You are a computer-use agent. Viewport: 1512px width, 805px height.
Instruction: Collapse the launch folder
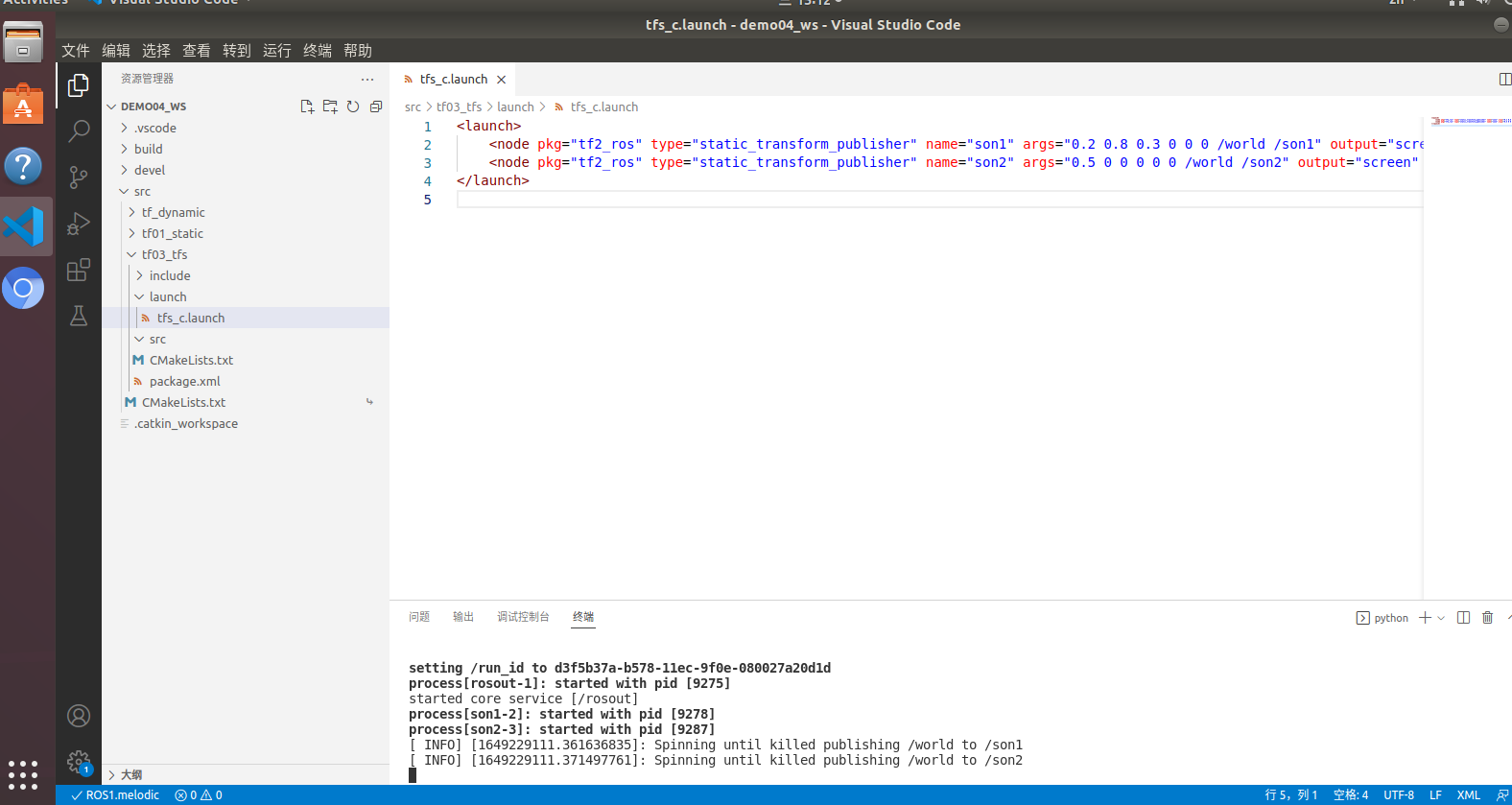click(168, 296)
